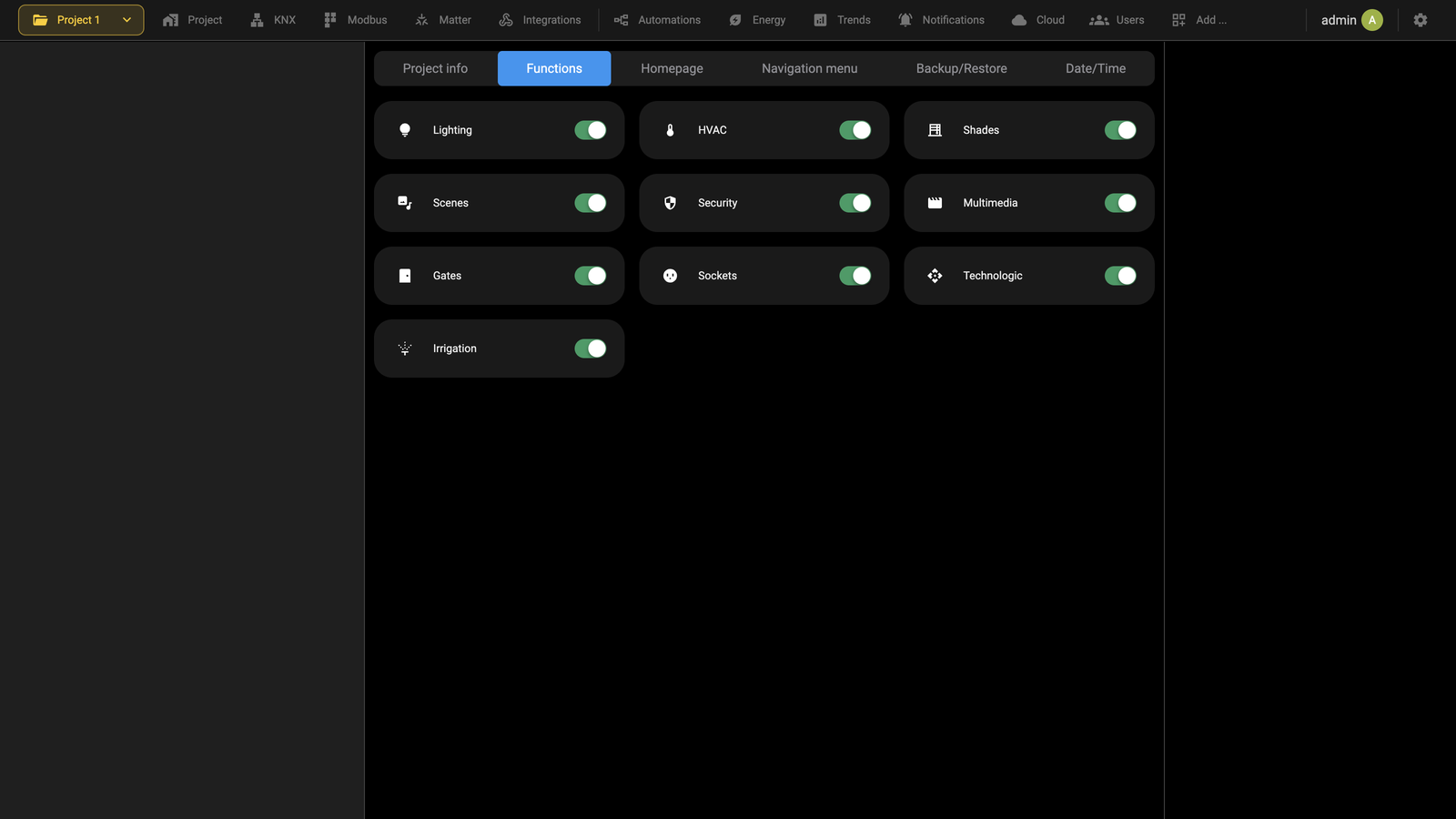
Task: Click the Gates door icon
Action: coord(405,276)
